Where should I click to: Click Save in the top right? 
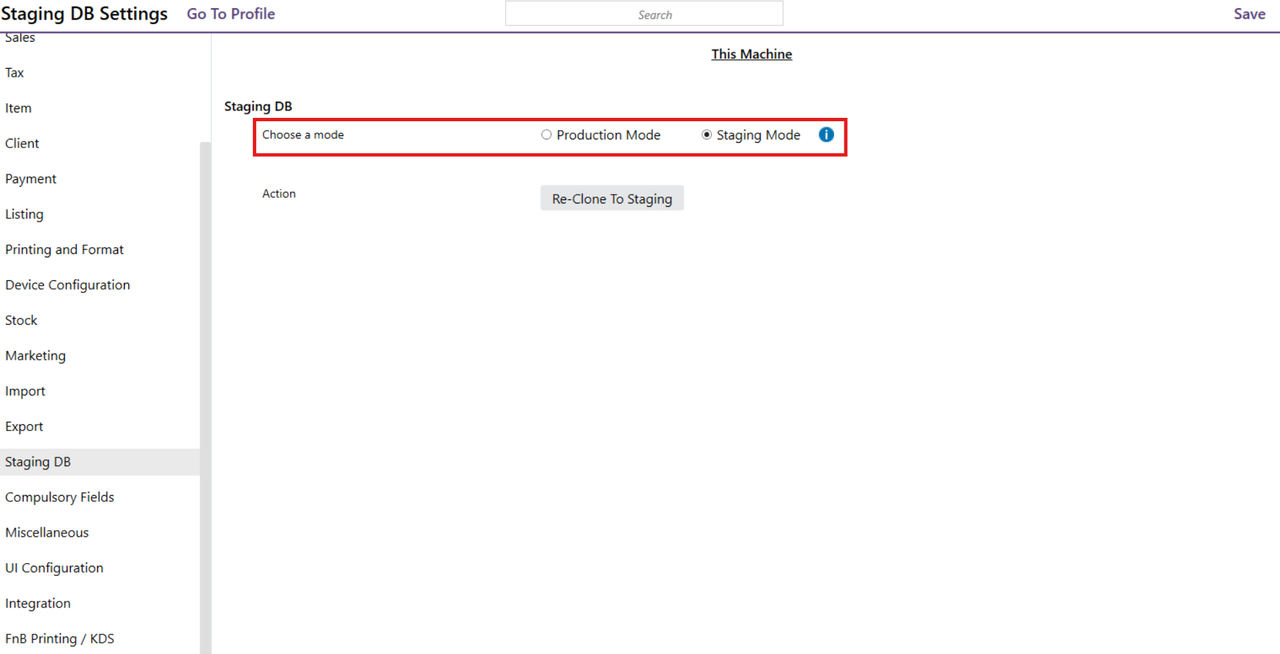[x=1249, y=14]
